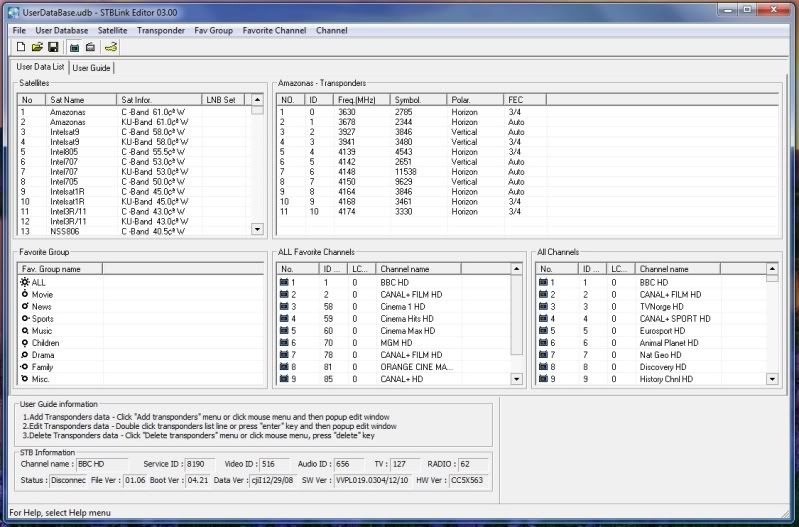Switch to the User Guide tab

(93, 68)
